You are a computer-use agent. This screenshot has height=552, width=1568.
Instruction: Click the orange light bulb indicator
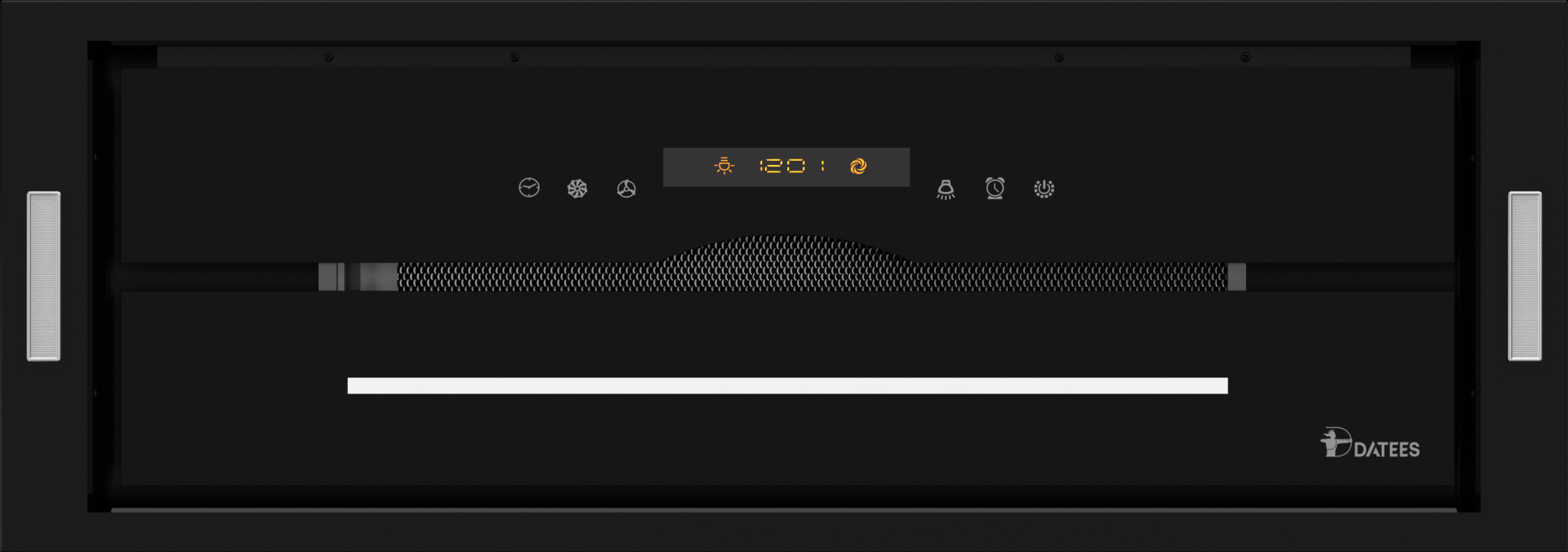tap(724, 166)
